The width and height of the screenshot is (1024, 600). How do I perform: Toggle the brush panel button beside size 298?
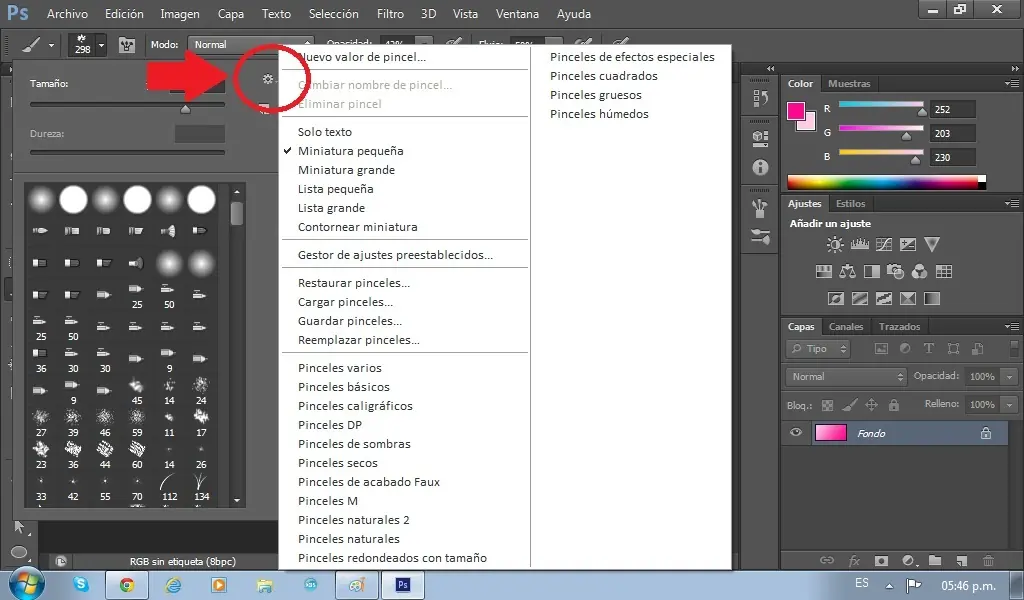click(x=127, y=44)
